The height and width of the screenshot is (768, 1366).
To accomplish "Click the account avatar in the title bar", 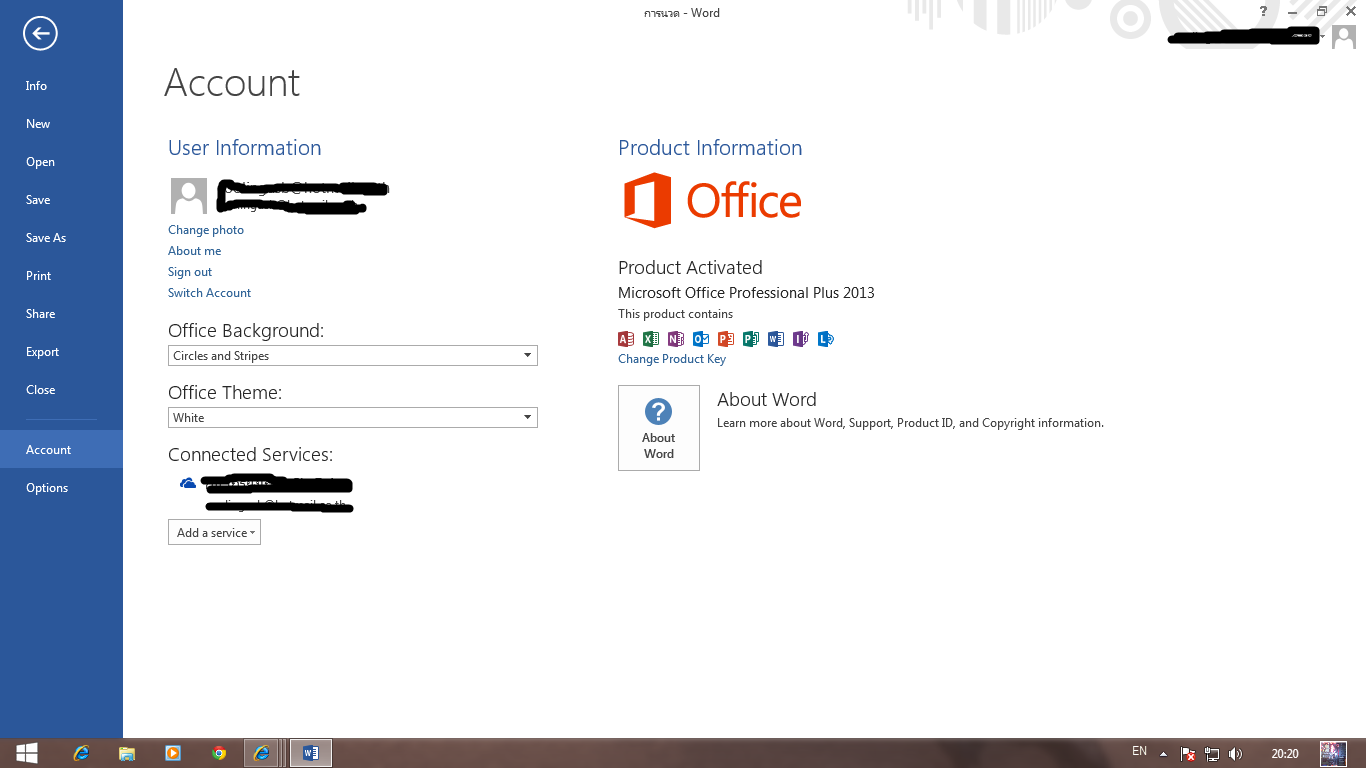I will point(1344,37).
